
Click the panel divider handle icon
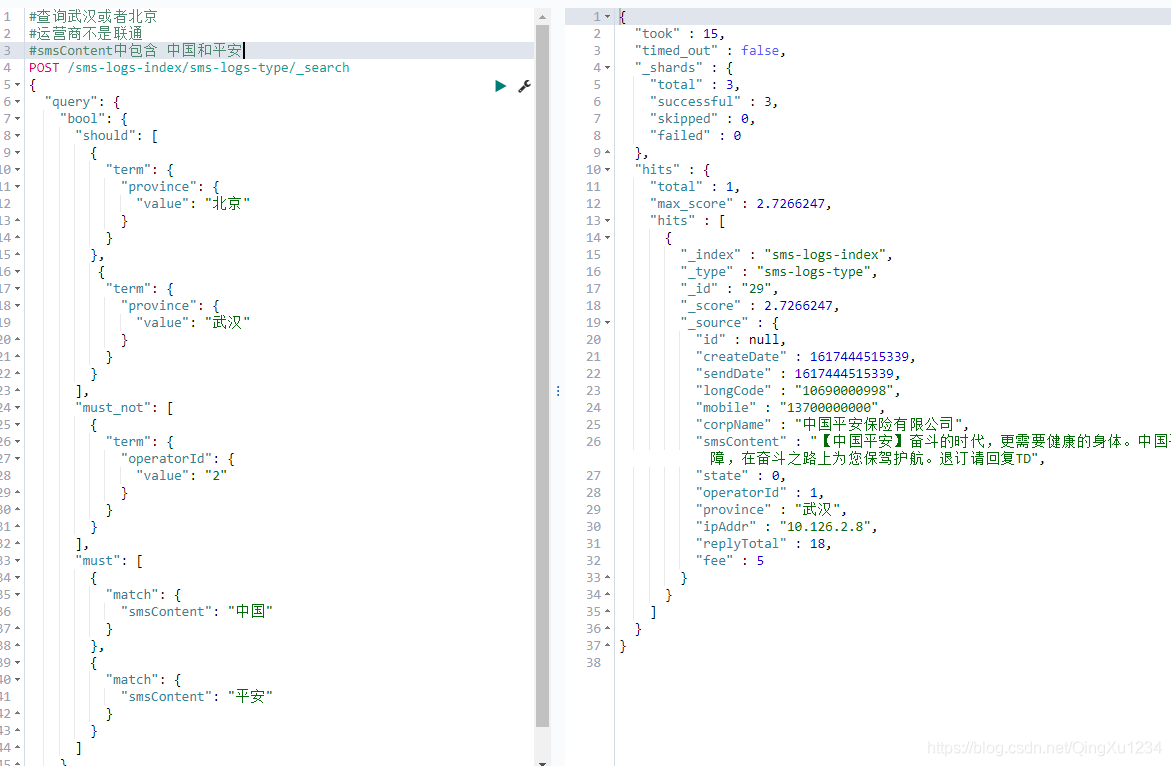558,390
